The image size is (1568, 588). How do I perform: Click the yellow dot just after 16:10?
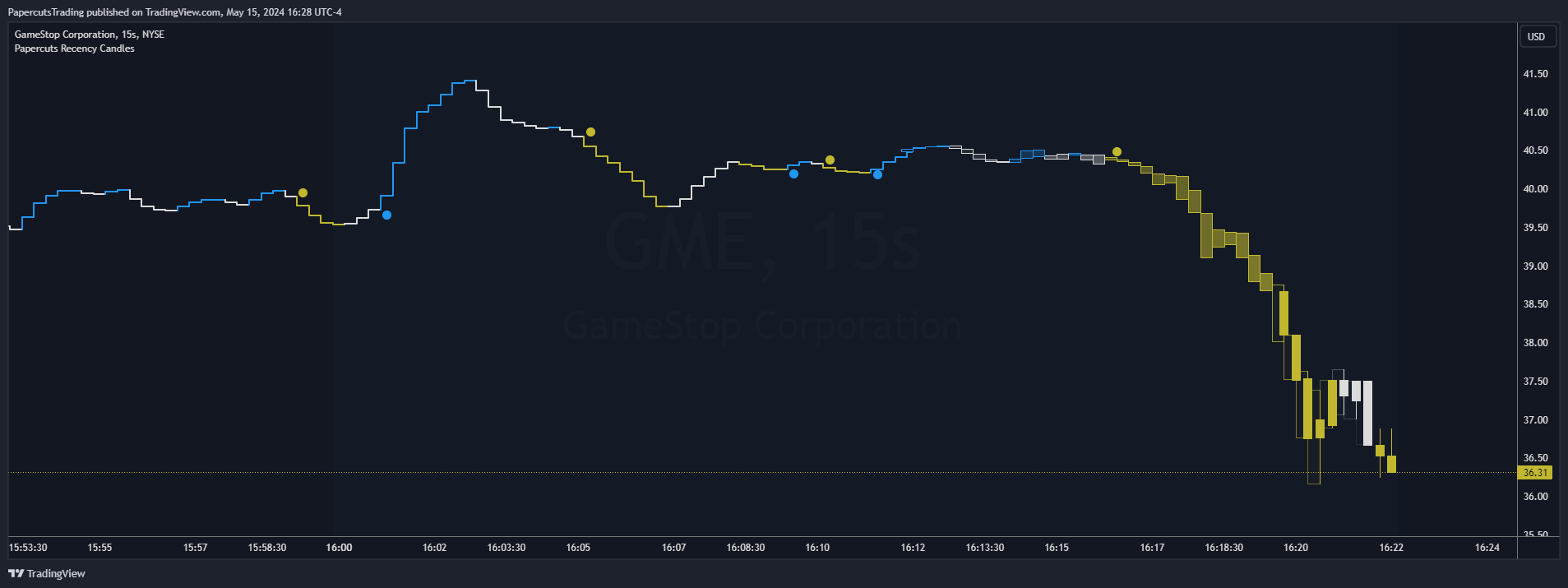(x=830, y=160)
